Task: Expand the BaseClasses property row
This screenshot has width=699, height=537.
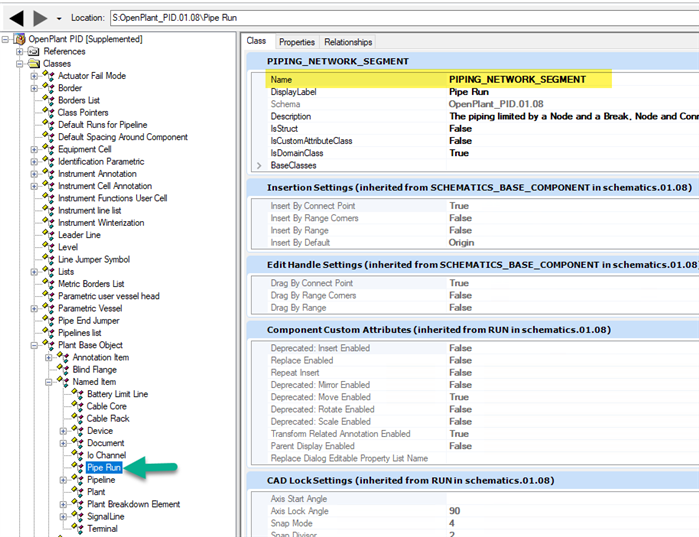Action: [259, 165]
